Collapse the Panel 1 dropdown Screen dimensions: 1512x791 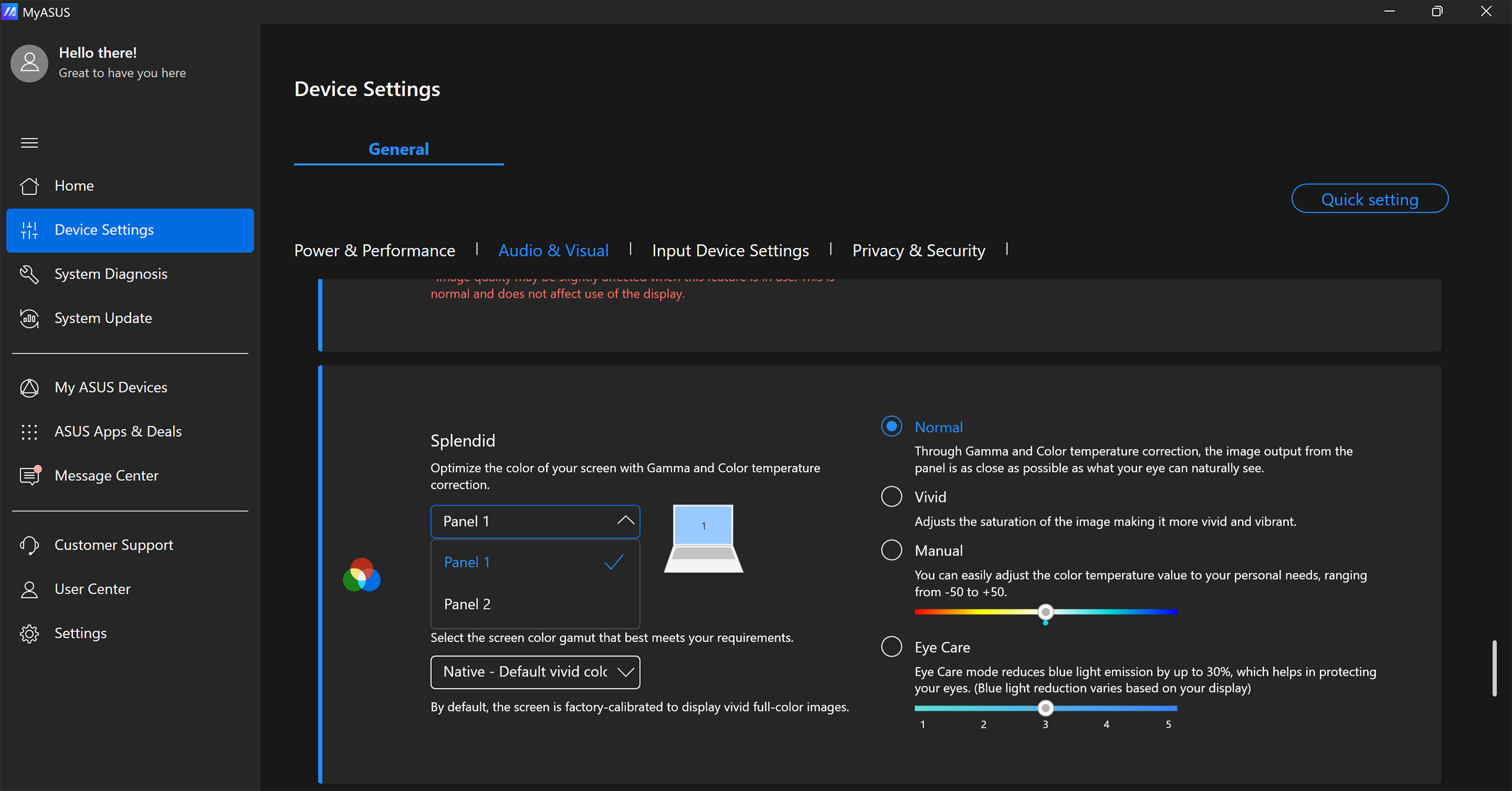coord(535,521)
